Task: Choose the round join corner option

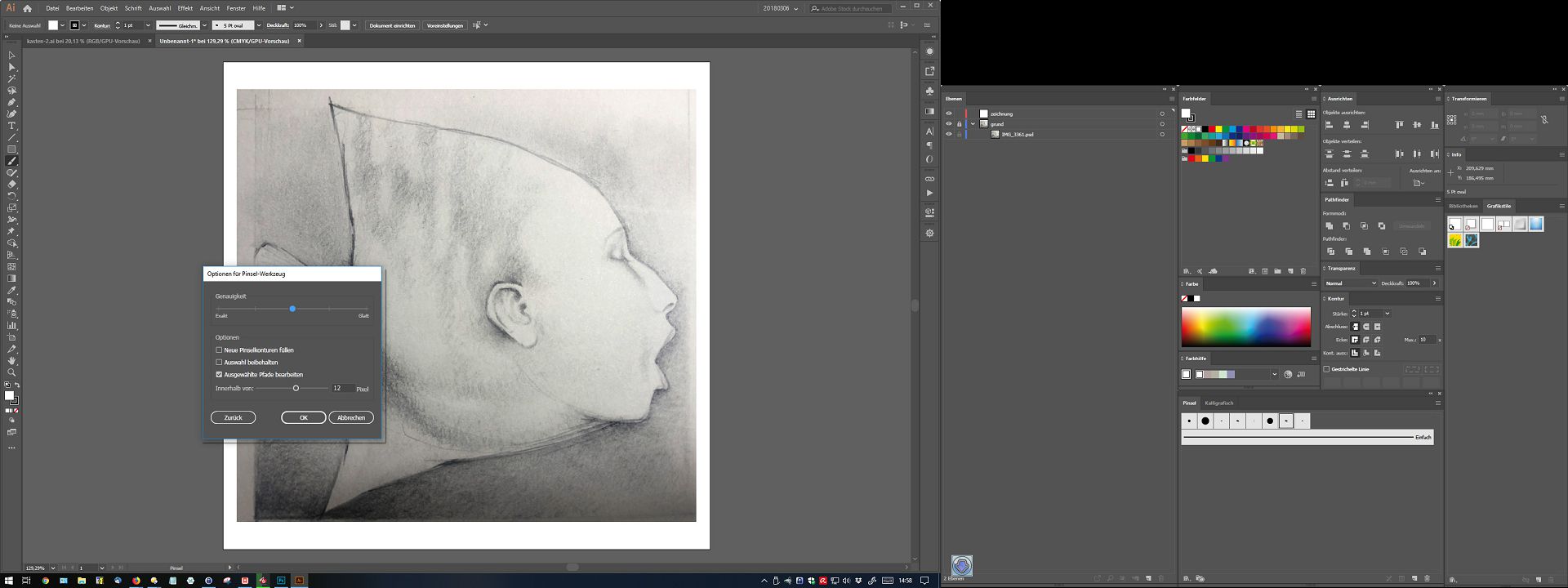Action: coord(1366,340)
